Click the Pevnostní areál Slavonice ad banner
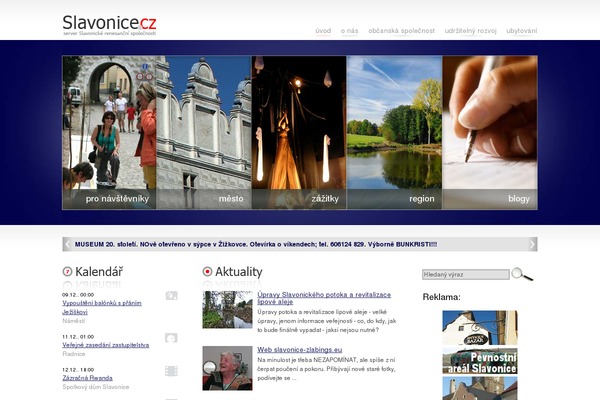Screen dimensions: 600x400 point(480,361)
